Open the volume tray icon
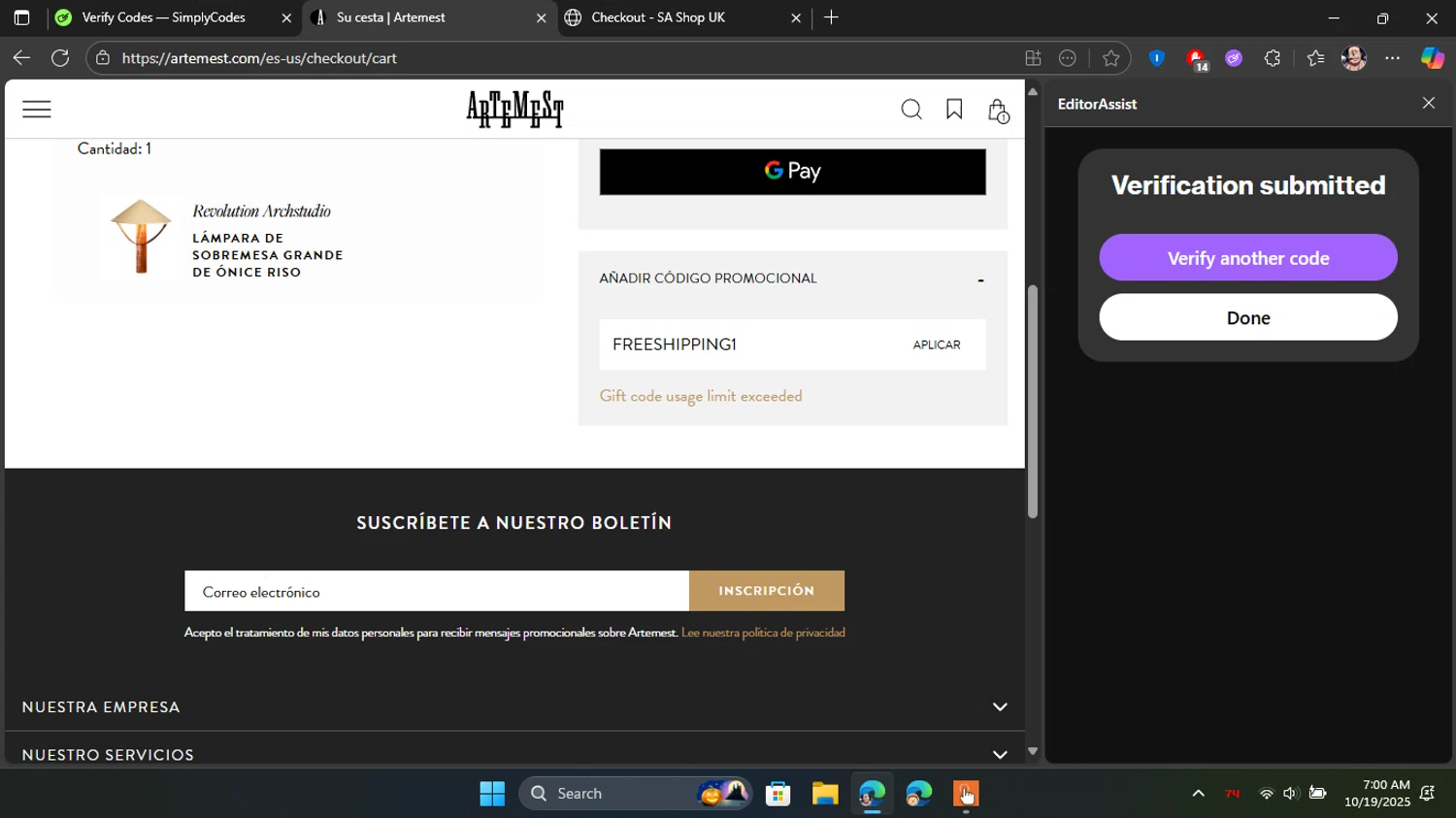The height and width of the screenshot is (818, 1456). click(x=1290, y=794)
